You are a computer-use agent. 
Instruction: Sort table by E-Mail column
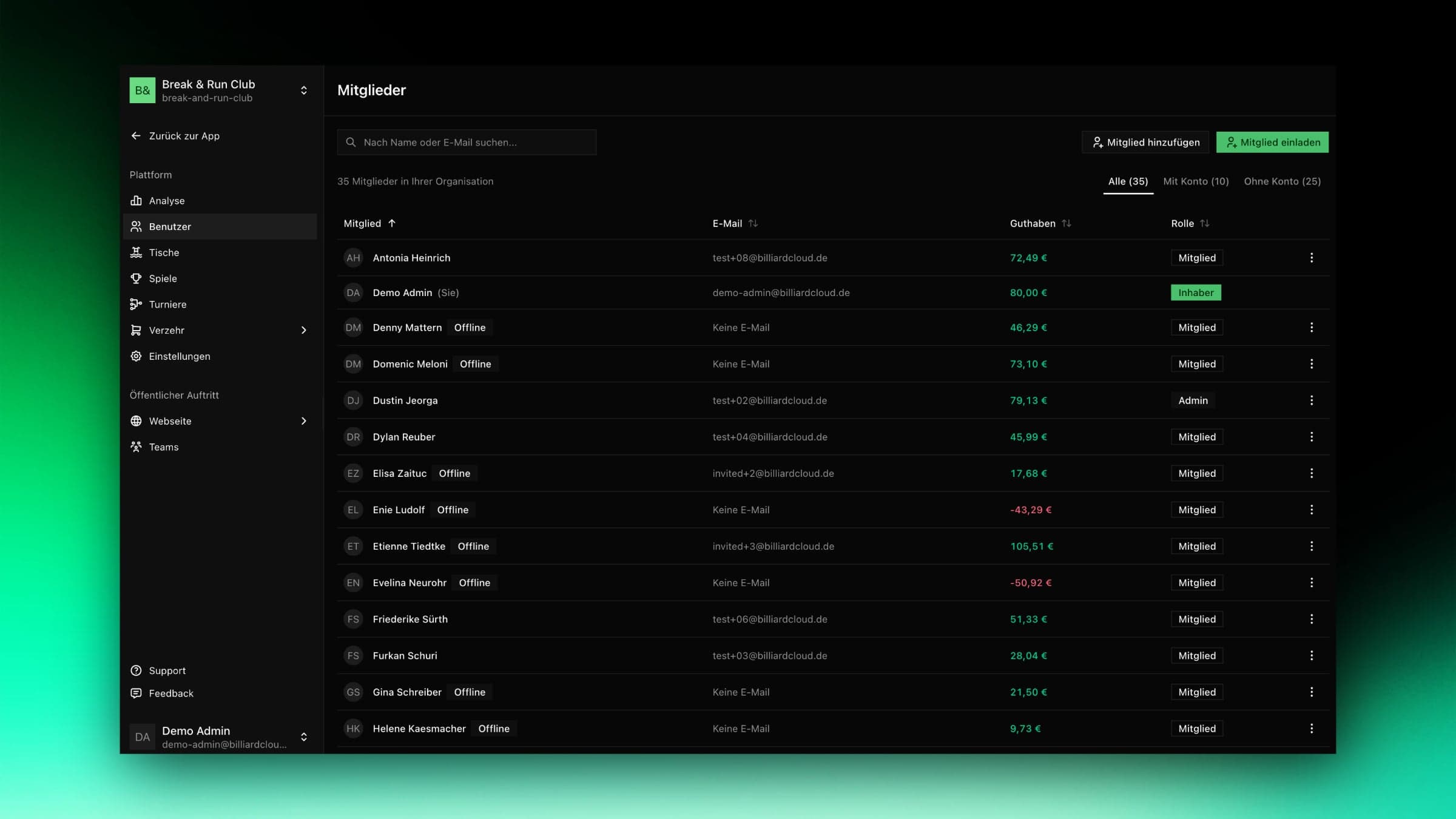point(735,223)
